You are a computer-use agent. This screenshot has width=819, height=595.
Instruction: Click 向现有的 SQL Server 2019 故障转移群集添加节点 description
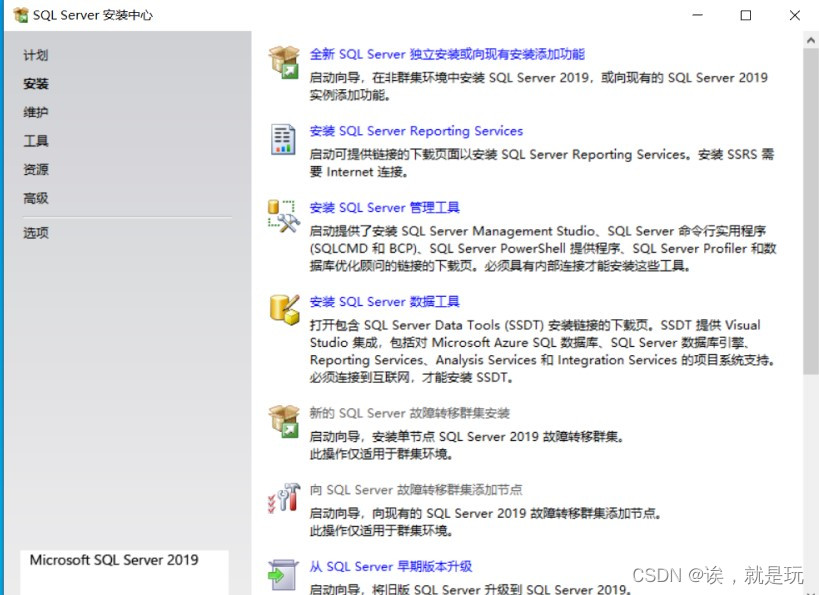[x=486, y=514]
